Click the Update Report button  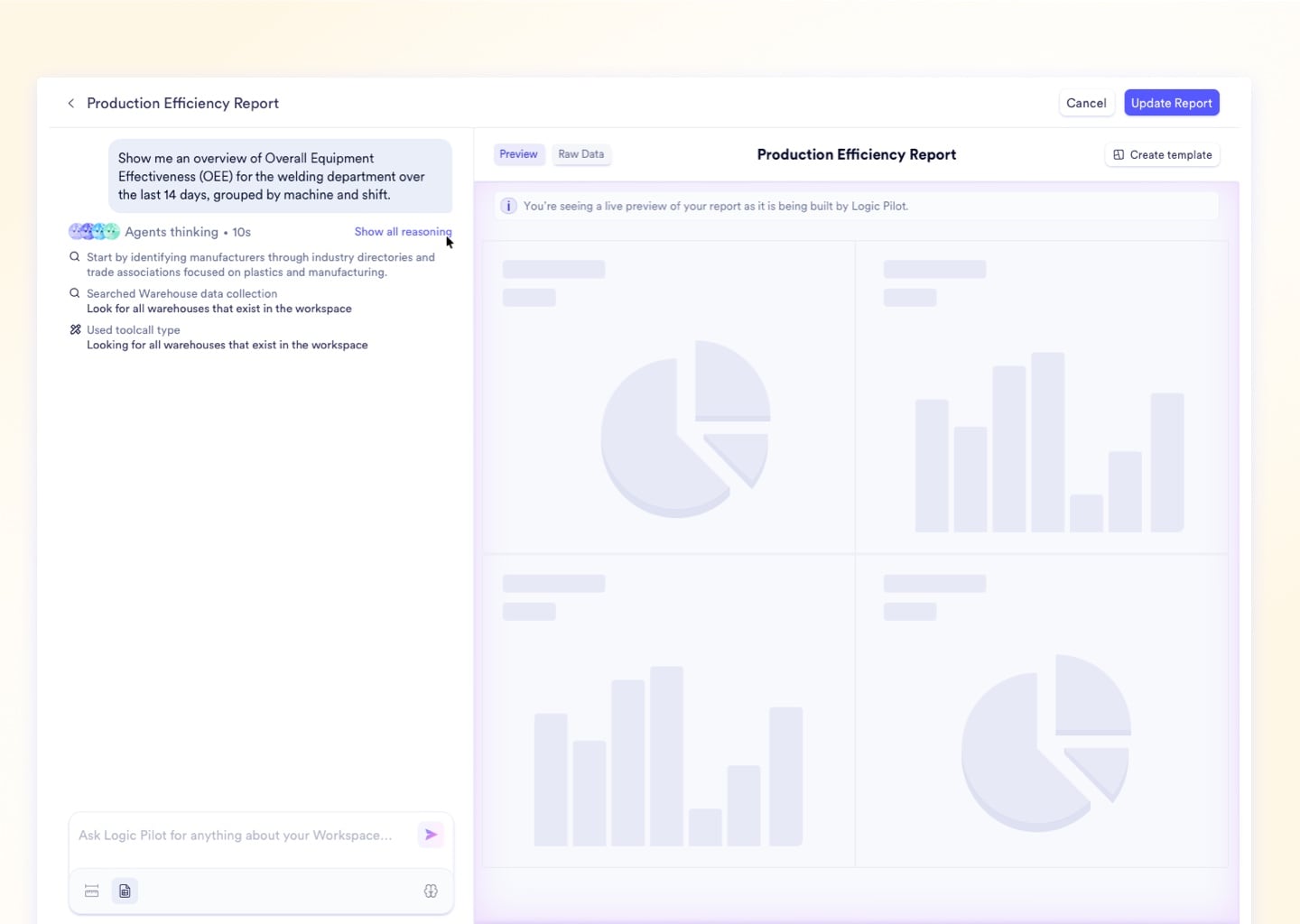pyautogui.click(x=1171, y=103)
